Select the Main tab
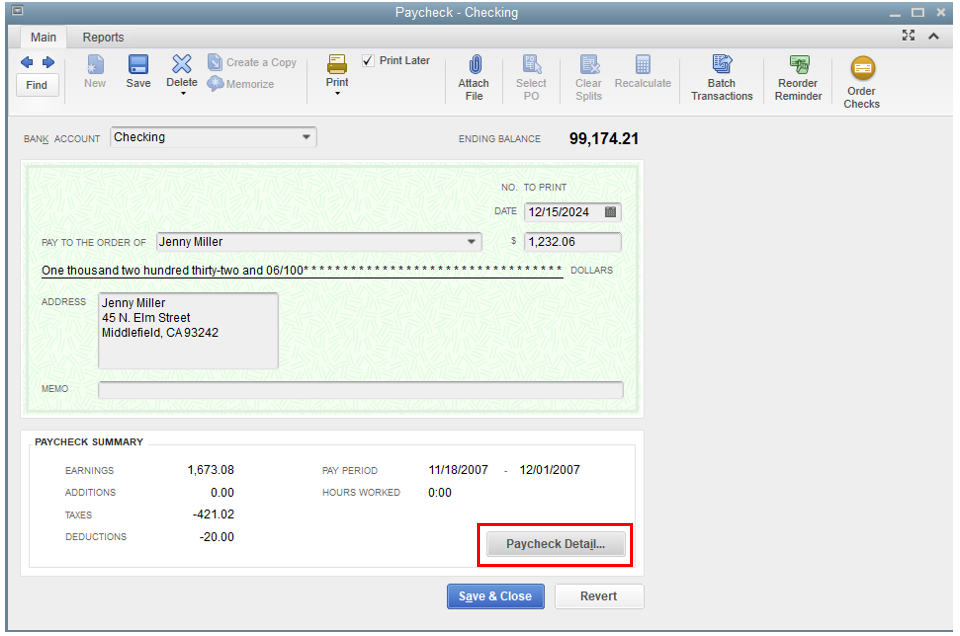 tap(43, 37)
